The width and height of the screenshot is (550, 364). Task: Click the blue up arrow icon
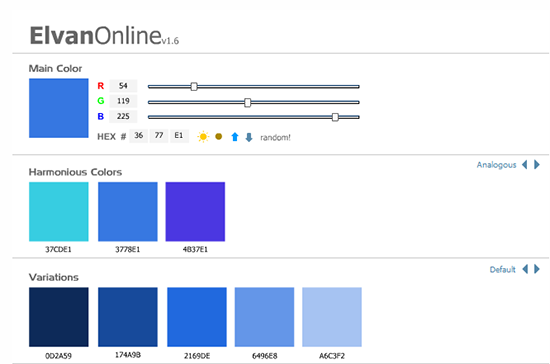click(235, 137)
